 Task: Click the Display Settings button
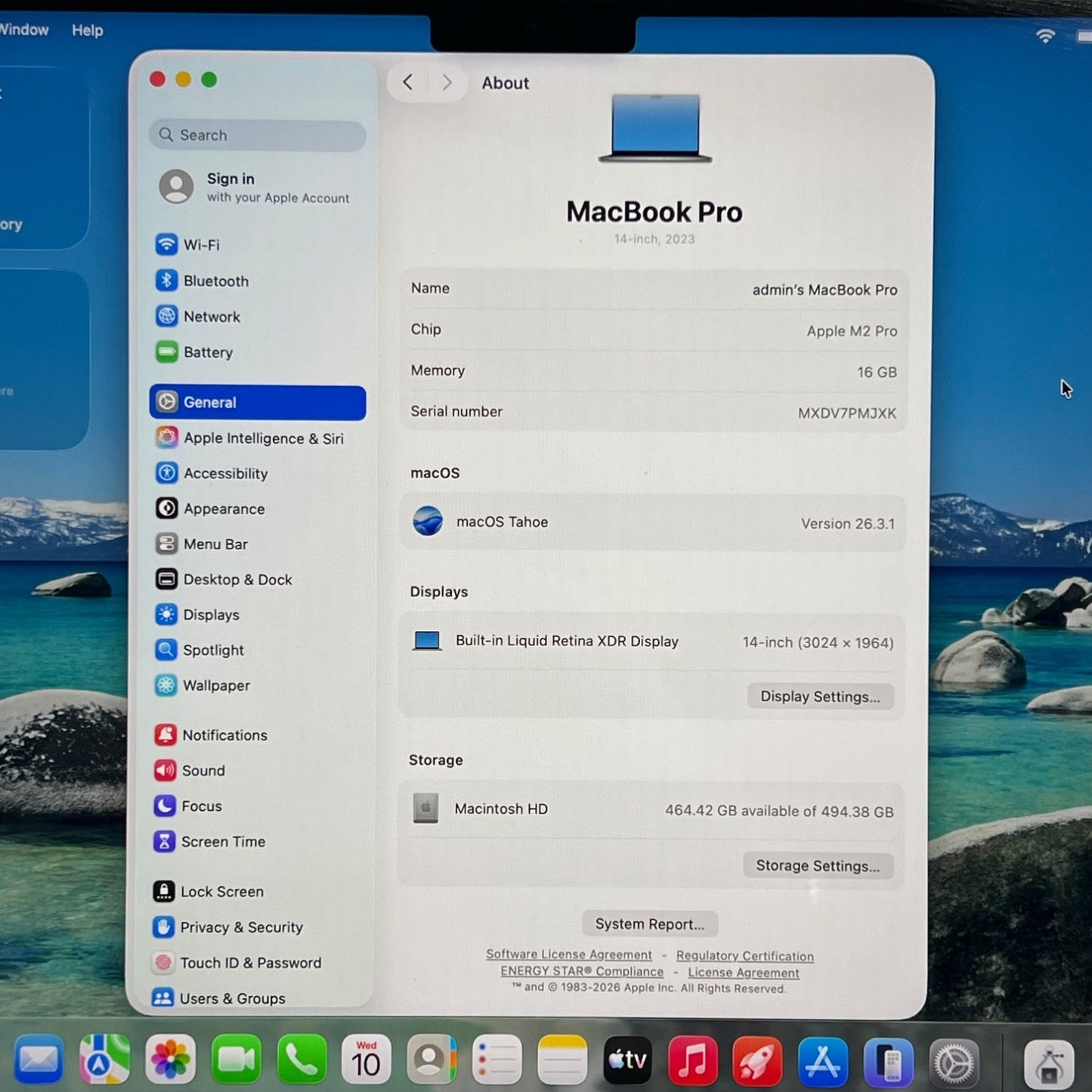pyautogui.click(x=821, y=697)
